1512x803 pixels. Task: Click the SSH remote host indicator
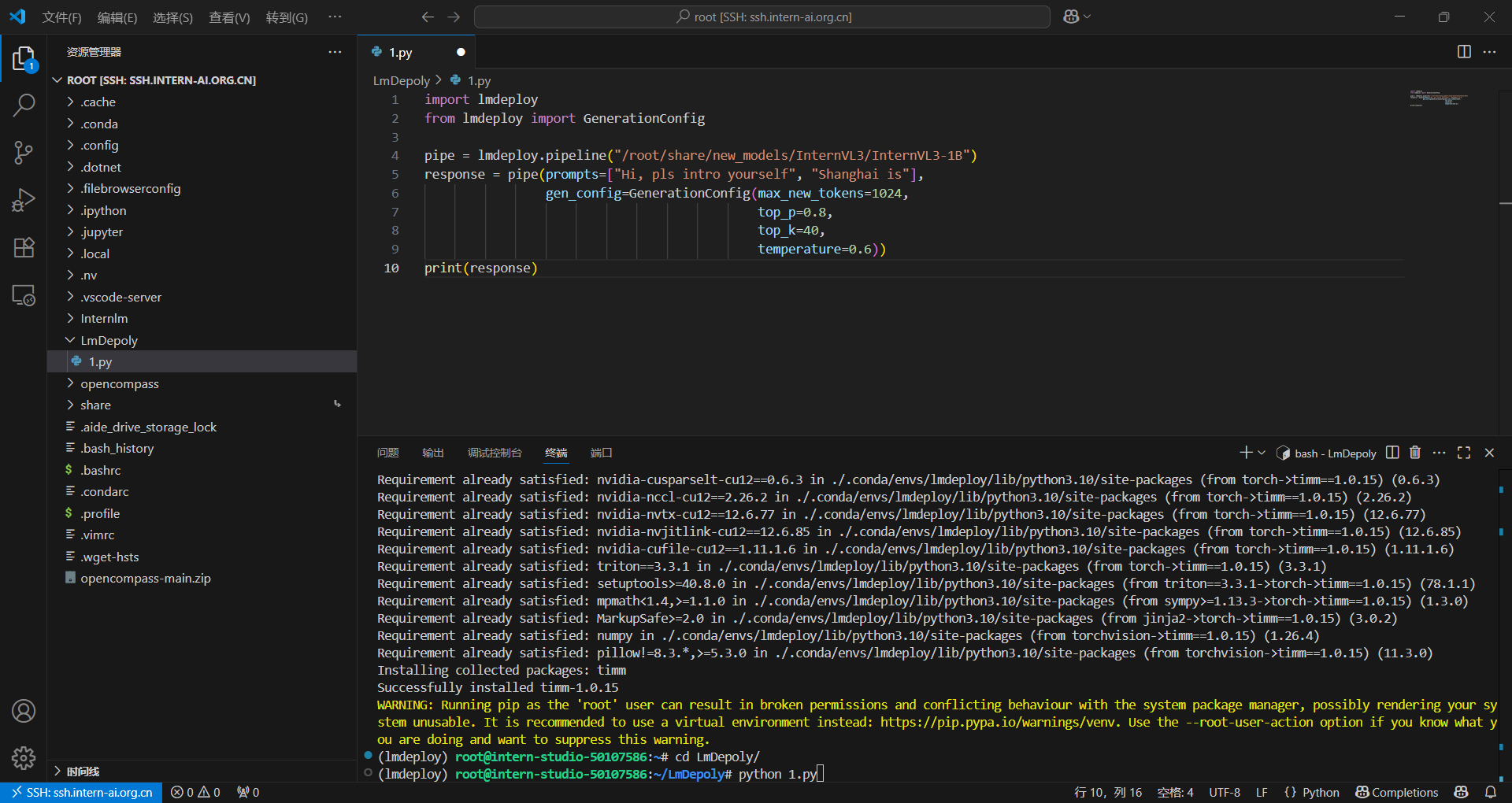tap(82, 792)
